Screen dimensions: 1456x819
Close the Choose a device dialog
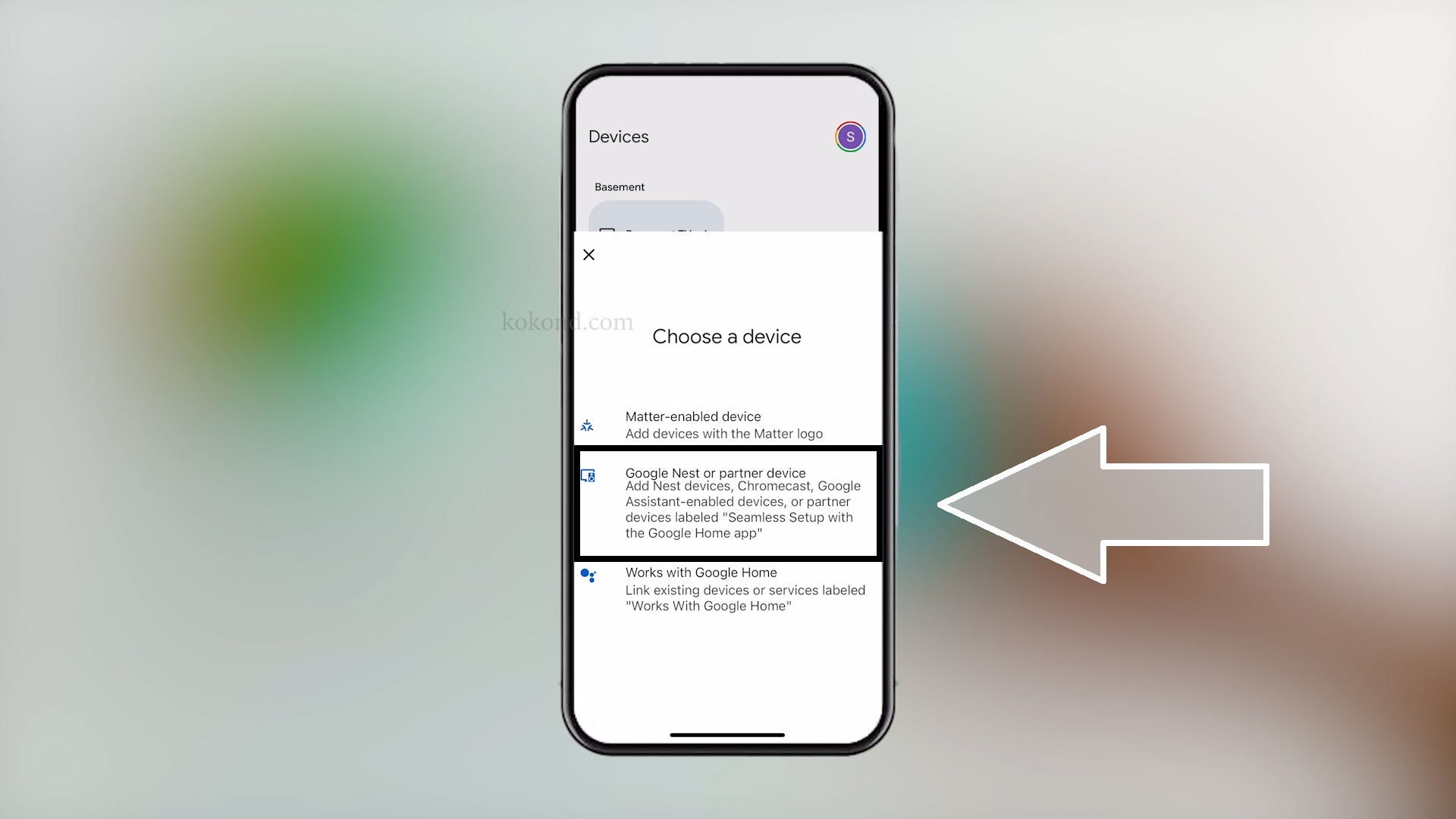click(589, 255)
